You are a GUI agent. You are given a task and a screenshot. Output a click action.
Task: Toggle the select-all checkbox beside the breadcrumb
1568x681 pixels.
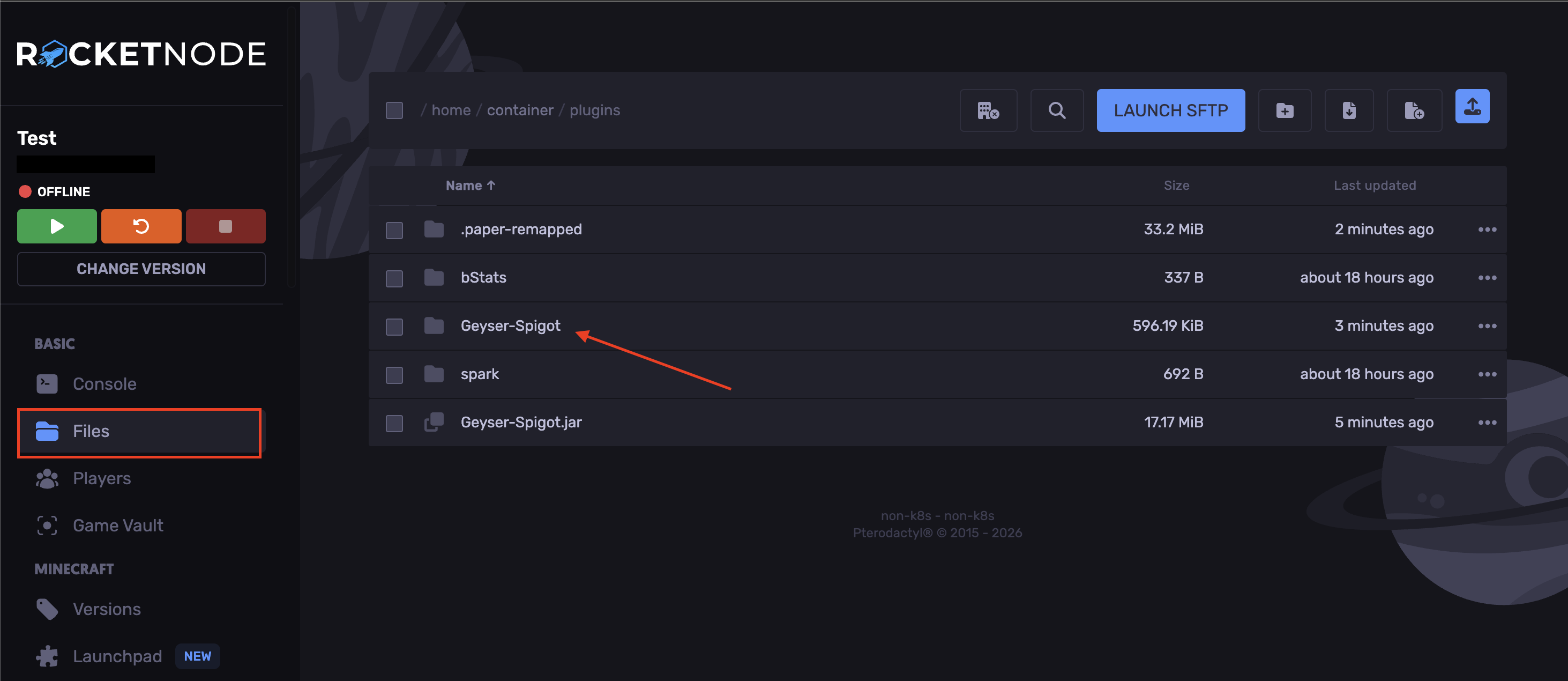pos(394,110)
